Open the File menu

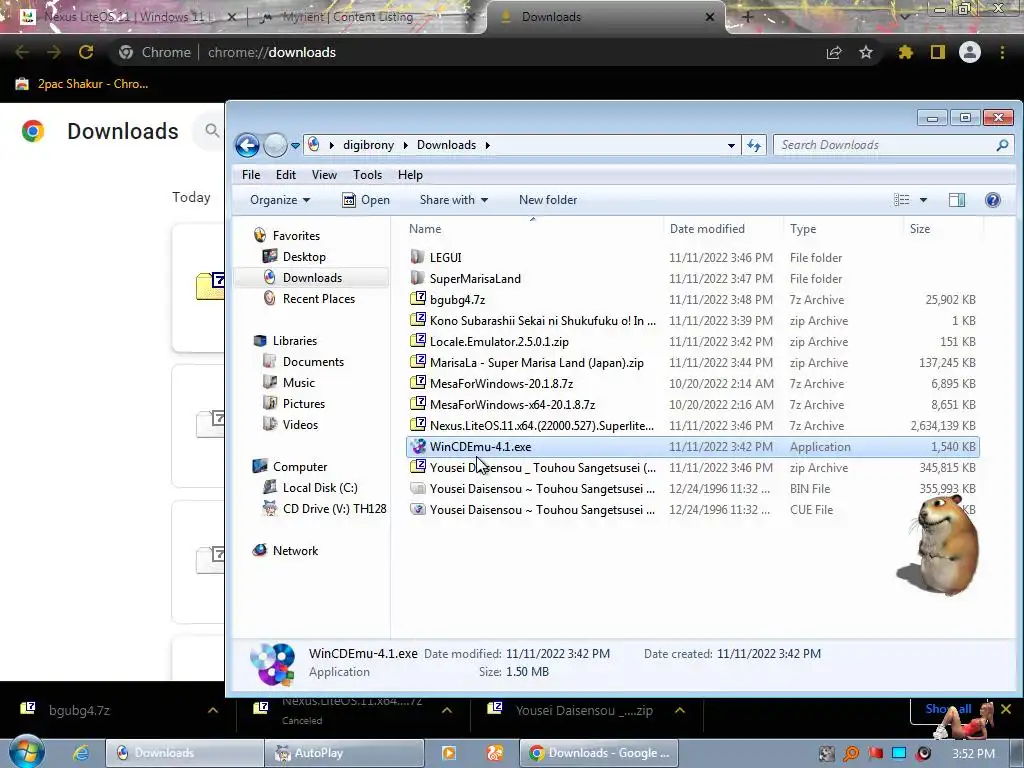(x=251, y=175)
